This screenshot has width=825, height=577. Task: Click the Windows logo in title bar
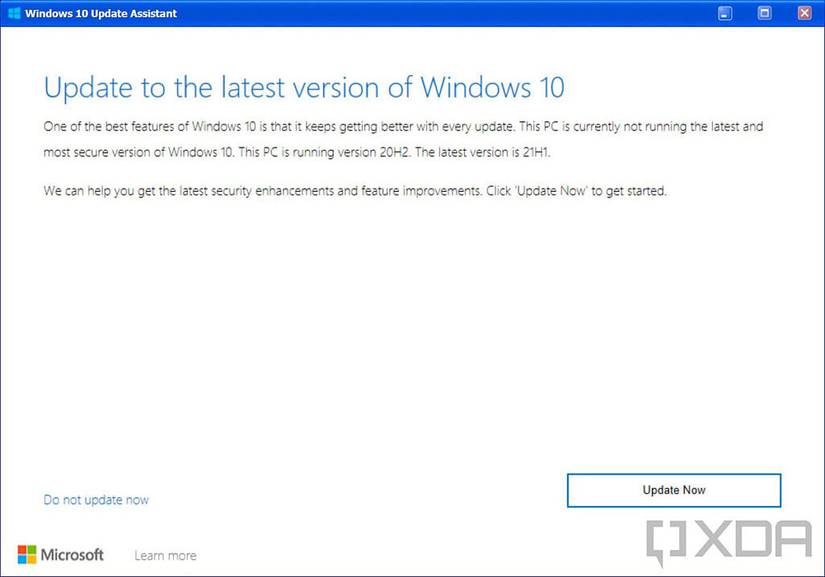point(14,13)
